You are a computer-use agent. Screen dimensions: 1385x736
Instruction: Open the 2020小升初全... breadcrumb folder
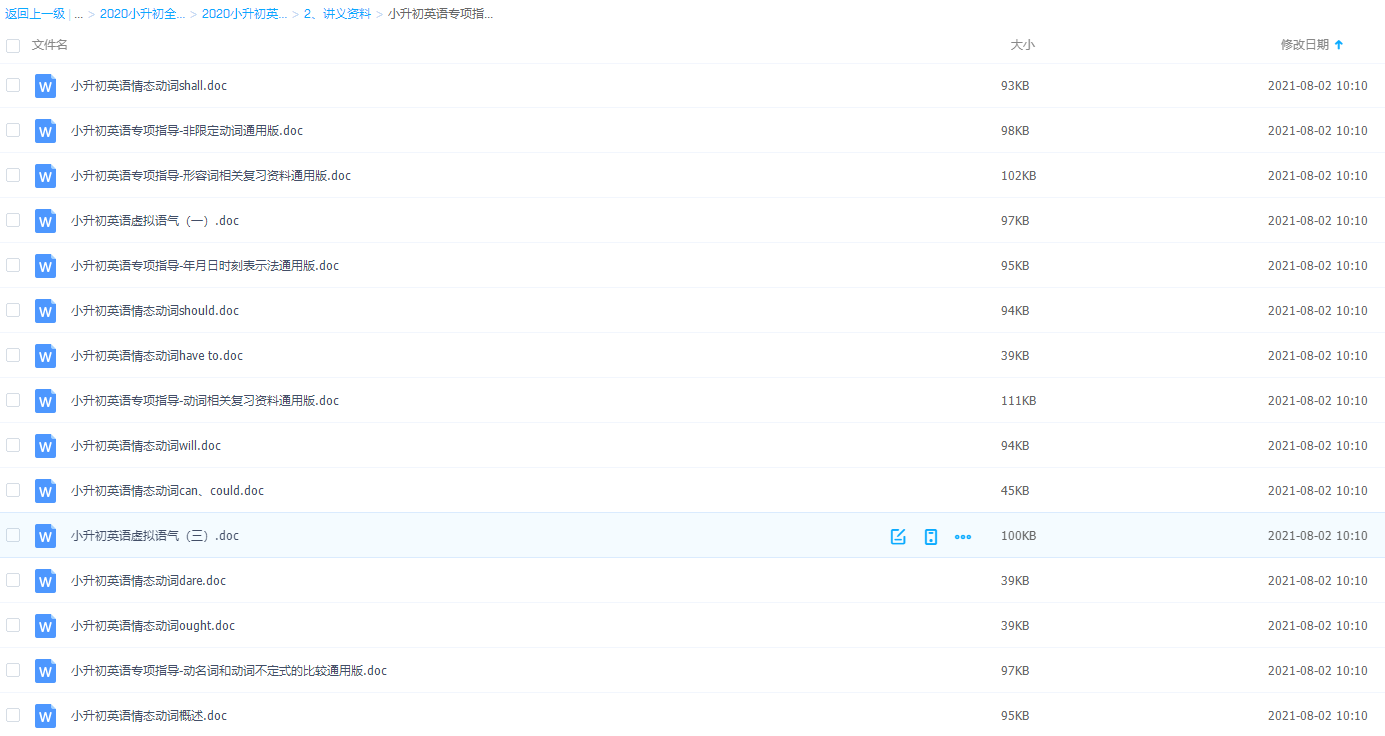(x=142, y=14)
